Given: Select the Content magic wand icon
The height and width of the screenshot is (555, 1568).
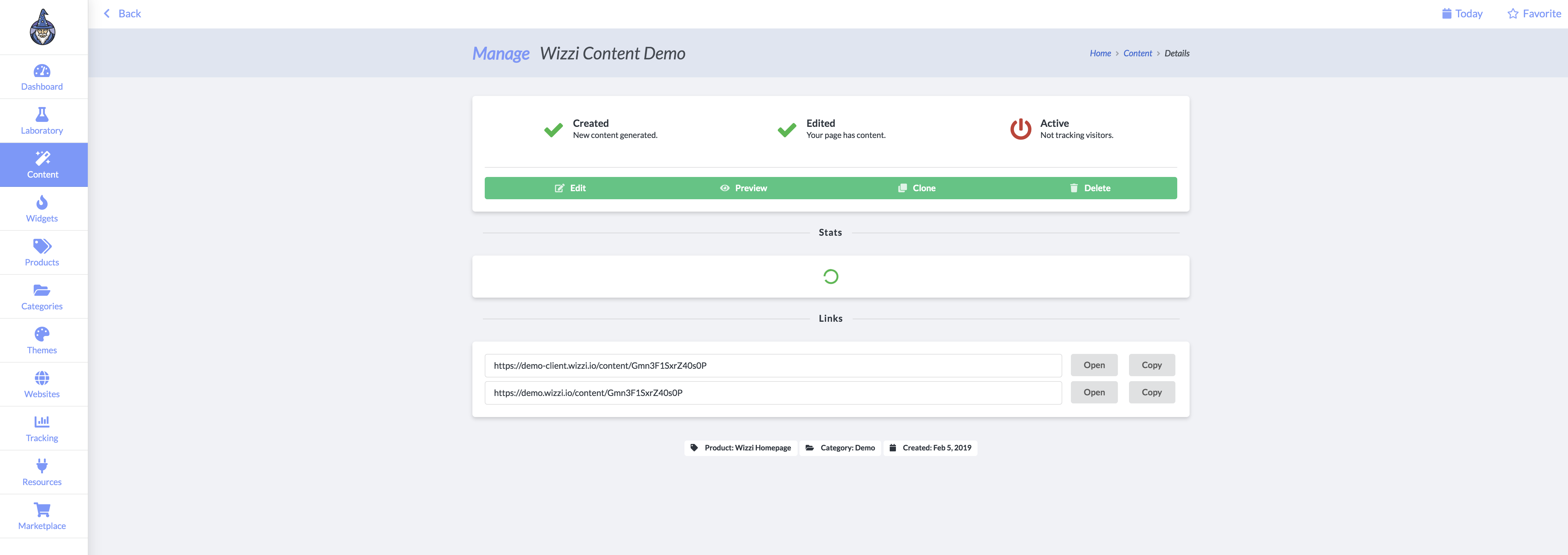Looking at the screenshot, I should [43, 158].
